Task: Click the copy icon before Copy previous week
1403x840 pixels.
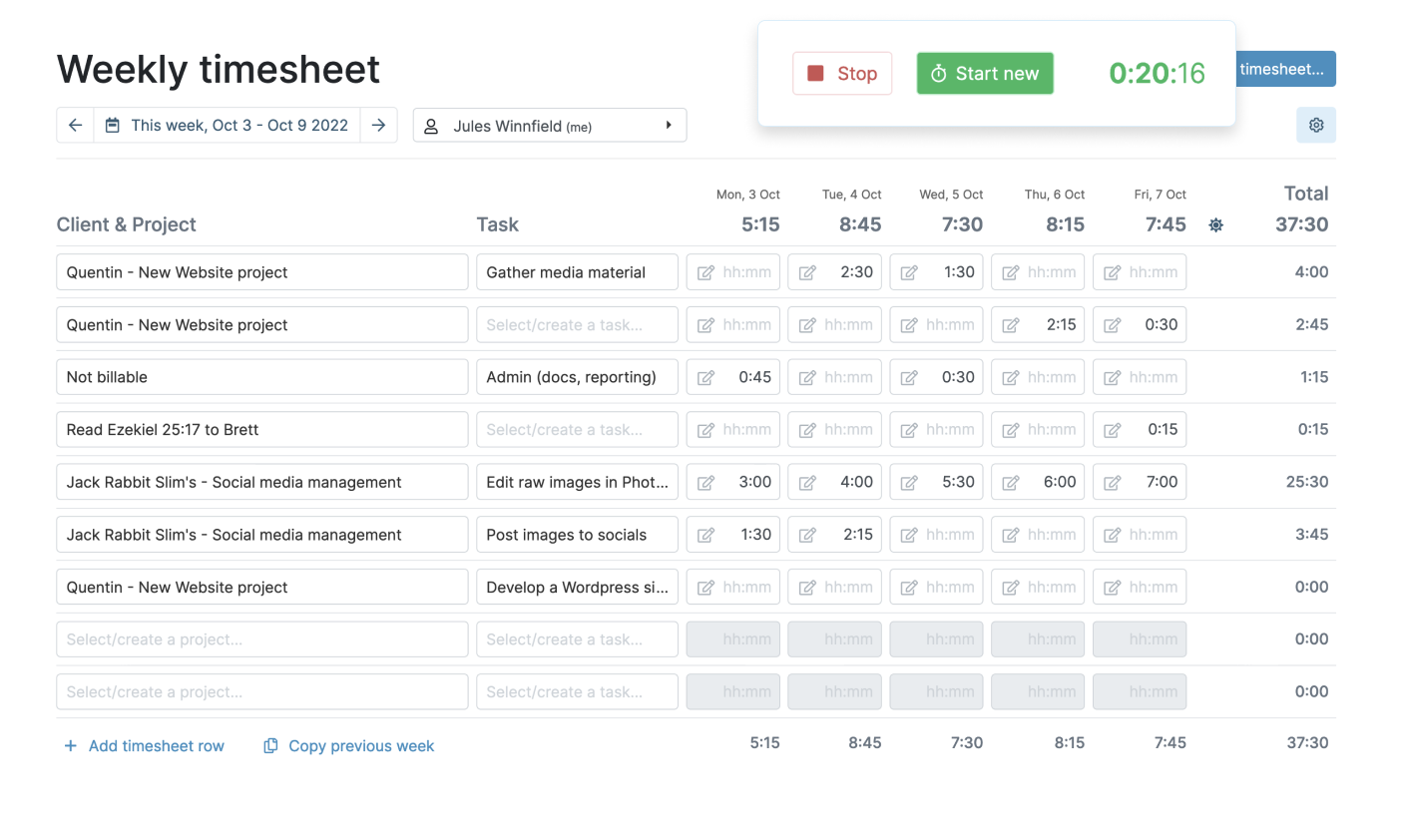Action: 270,745
